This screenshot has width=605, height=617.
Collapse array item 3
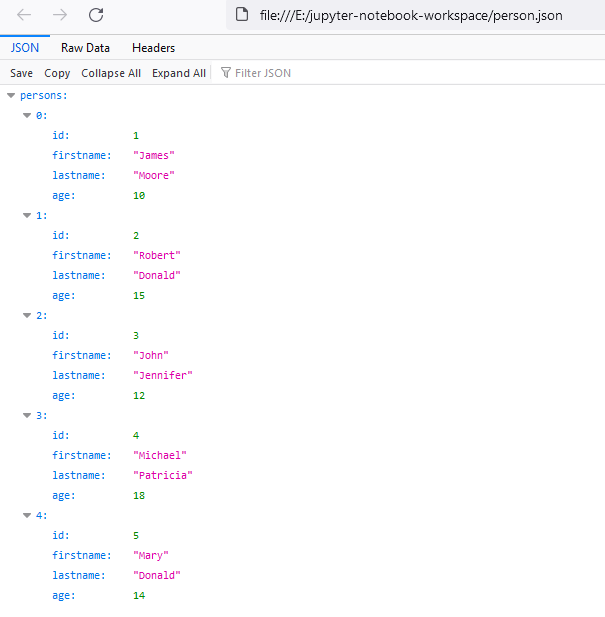point(27,416)
